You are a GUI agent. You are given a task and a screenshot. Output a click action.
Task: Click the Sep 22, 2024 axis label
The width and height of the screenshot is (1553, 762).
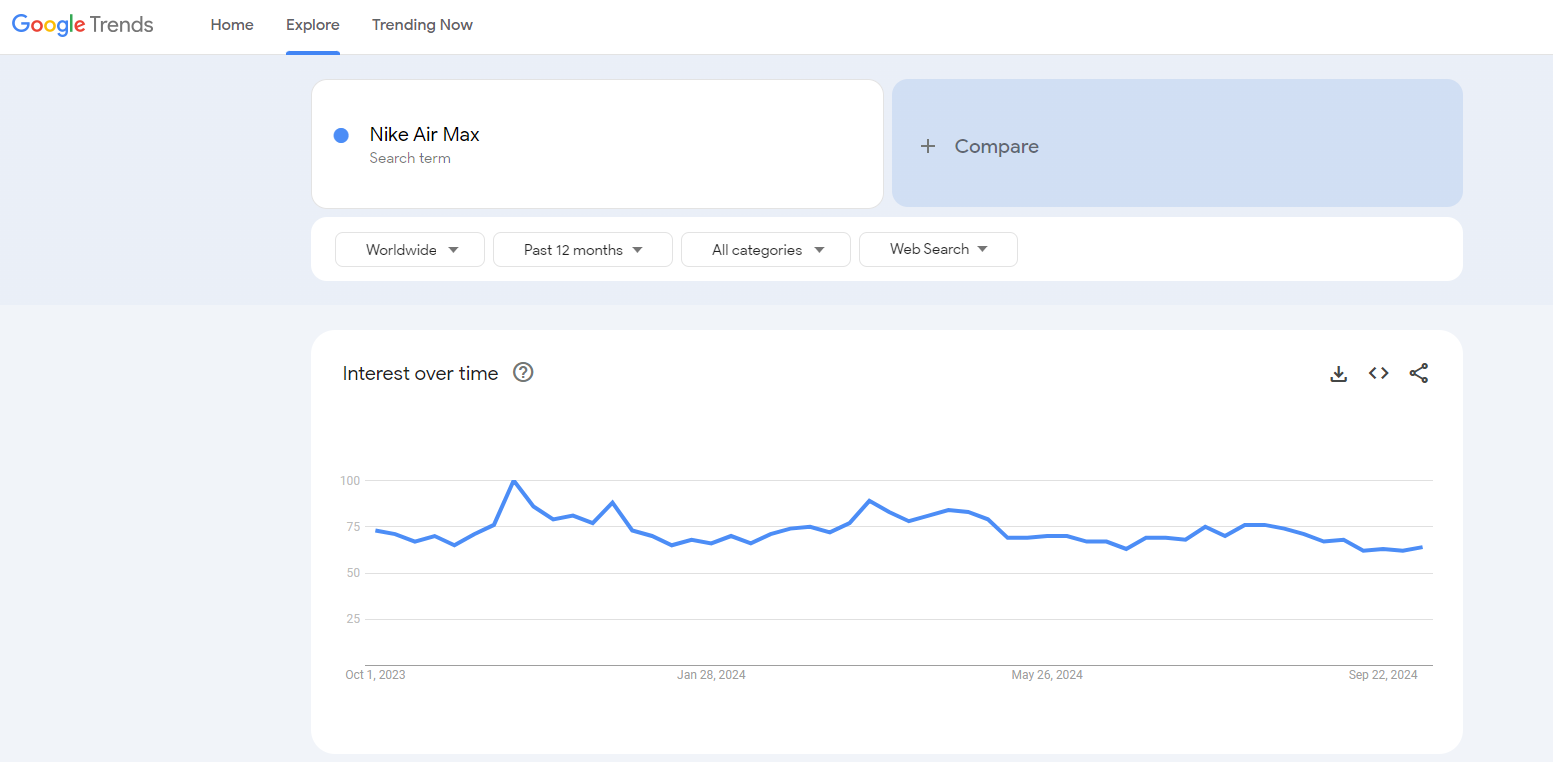coord(1383,675)
